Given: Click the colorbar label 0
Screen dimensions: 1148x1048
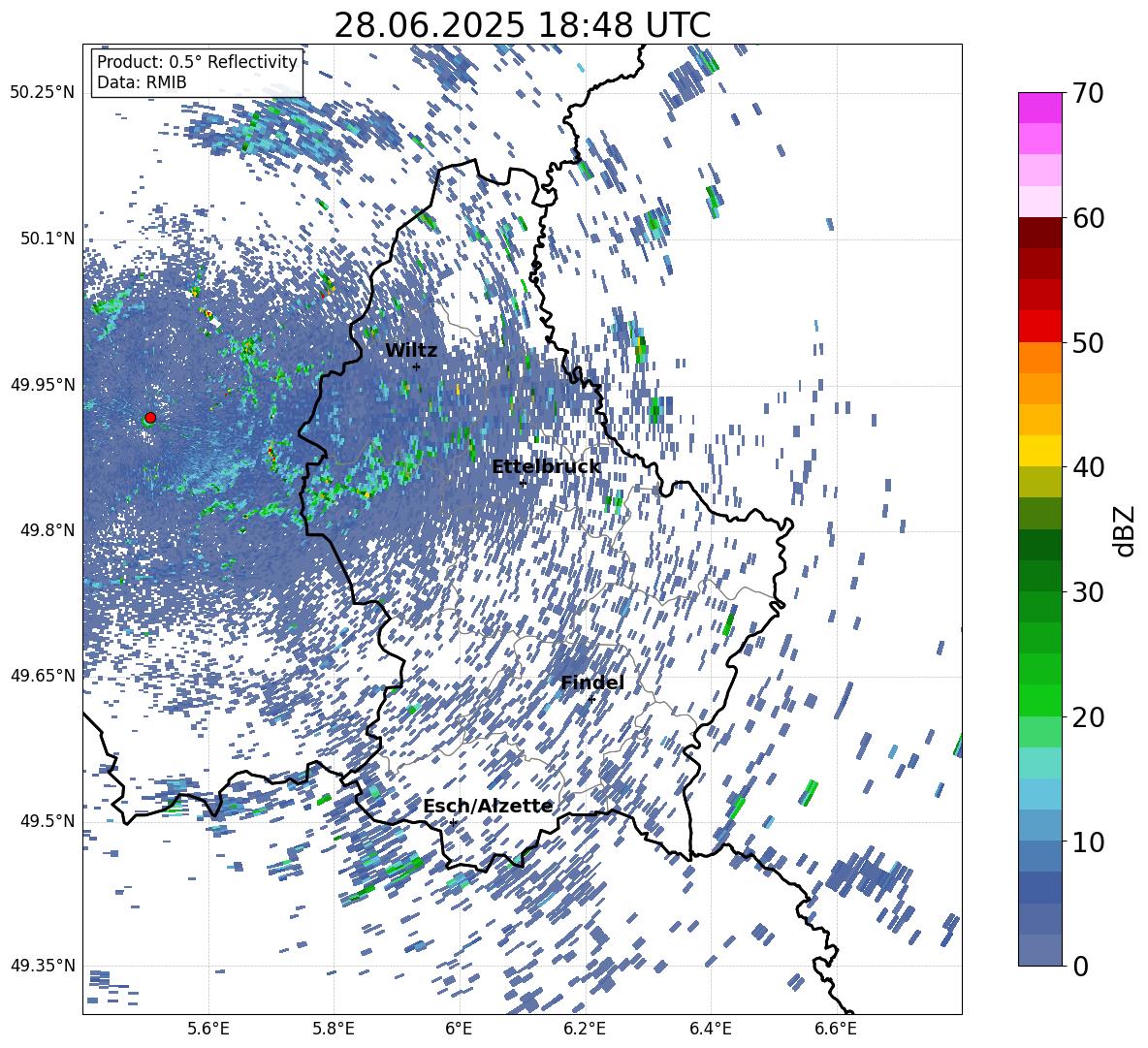Looking at the screenshot, I should tap(1081, 967).
